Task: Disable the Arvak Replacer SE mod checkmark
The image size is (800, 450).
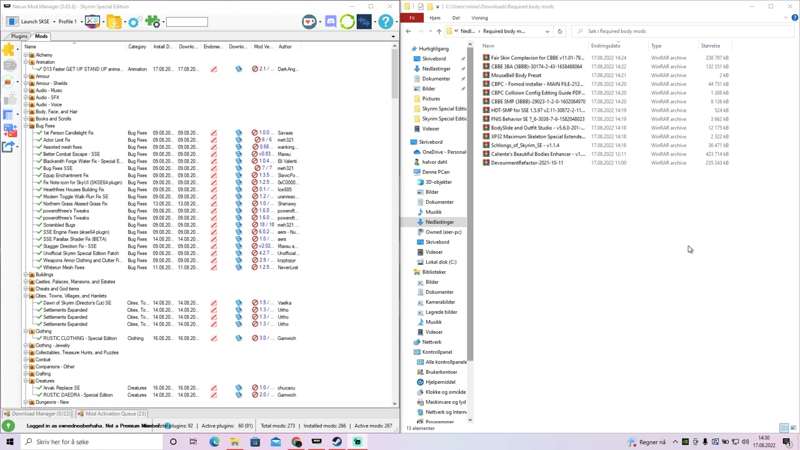Action: point(39,388)
